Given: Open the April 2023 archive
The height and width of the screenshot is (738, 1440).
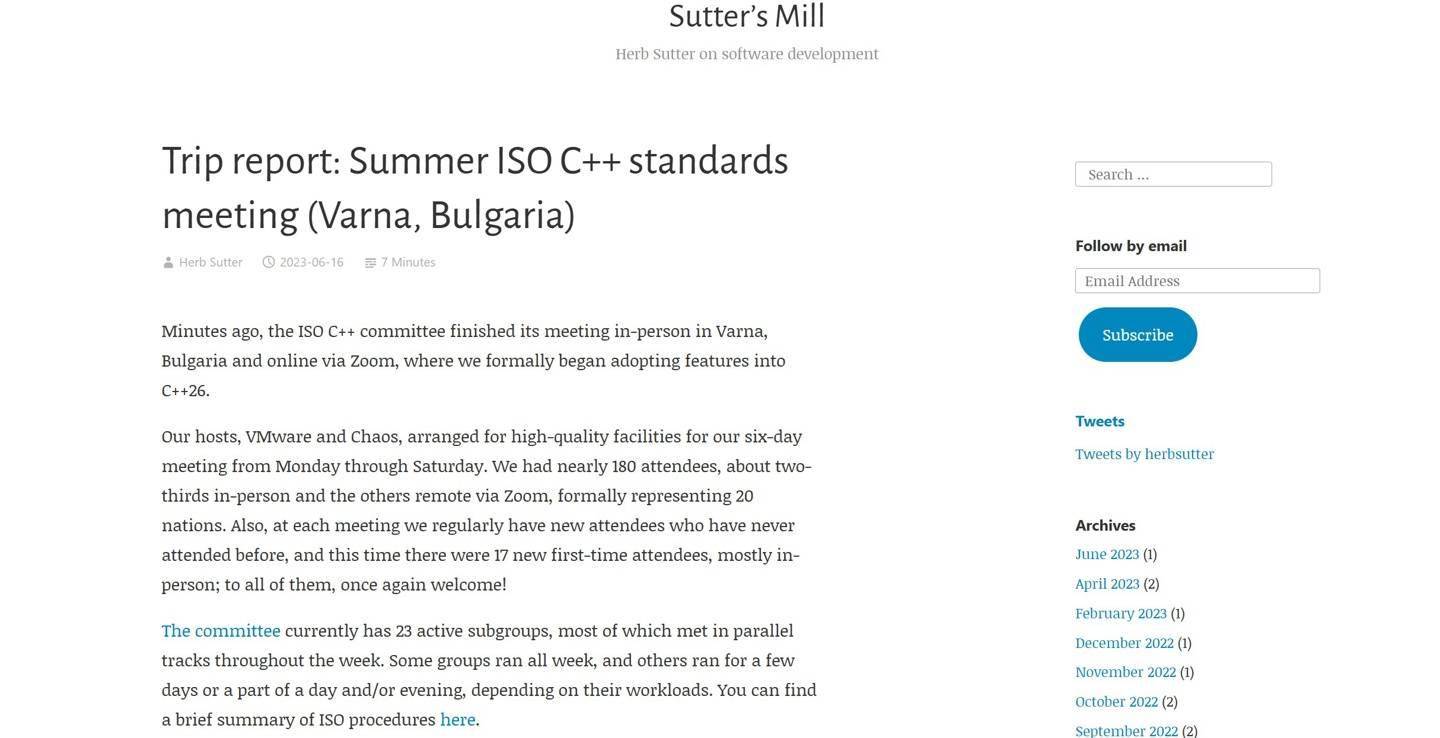Looking at the screenshot, I should pos(1107,584).
